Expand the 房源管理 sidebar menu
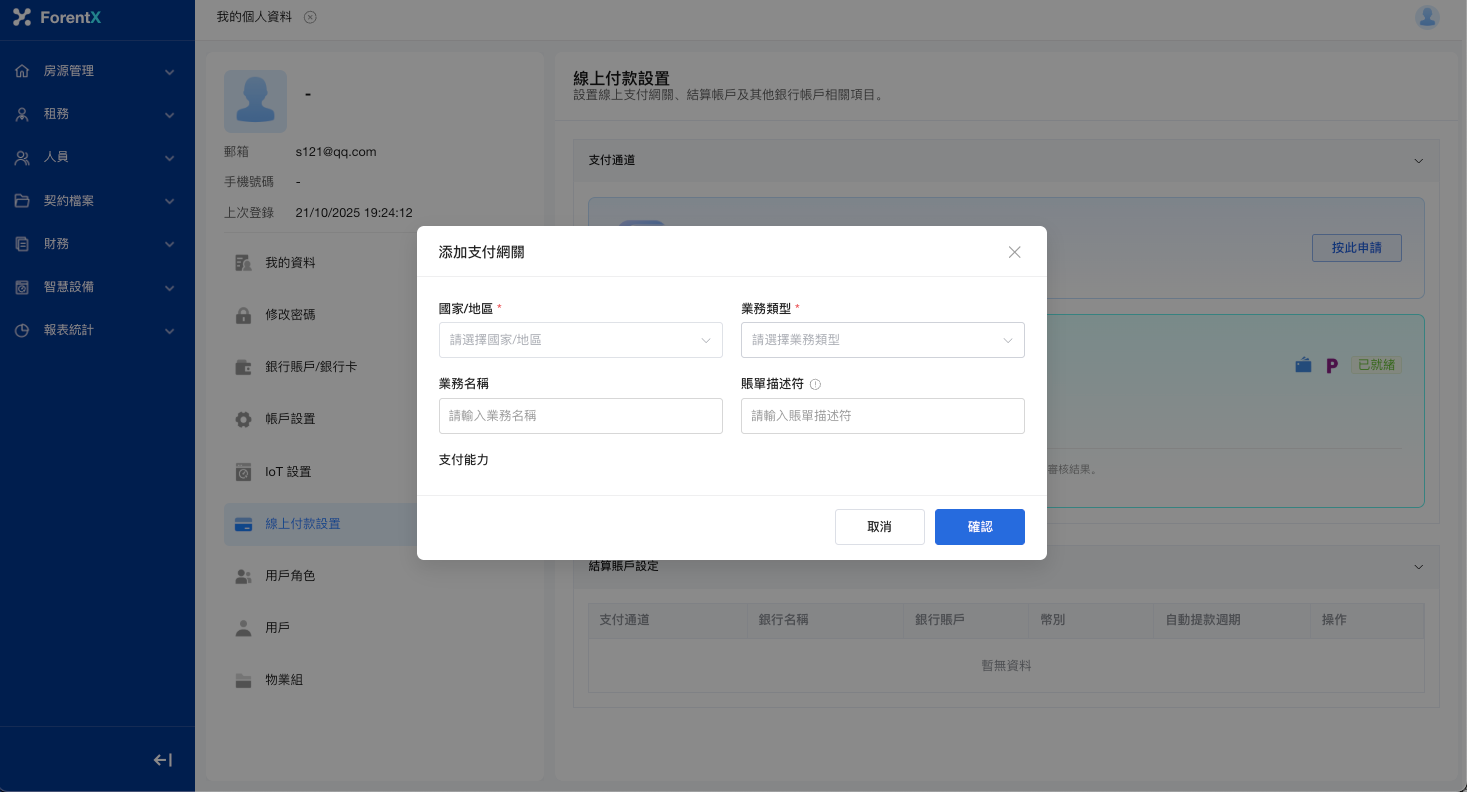The width and height of the screenshot is (1467, 792). pyautogui.click(x=97, y=71)
